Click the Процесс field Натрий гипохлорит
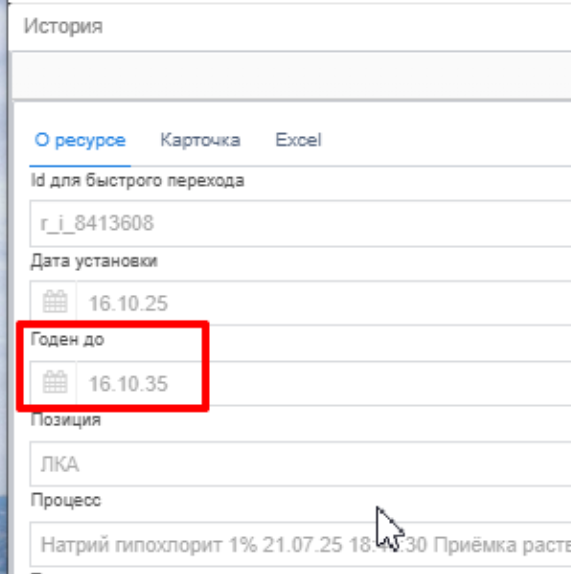Image resolution: width=571 pixels, height=574 pixels. tap(300, 544)
